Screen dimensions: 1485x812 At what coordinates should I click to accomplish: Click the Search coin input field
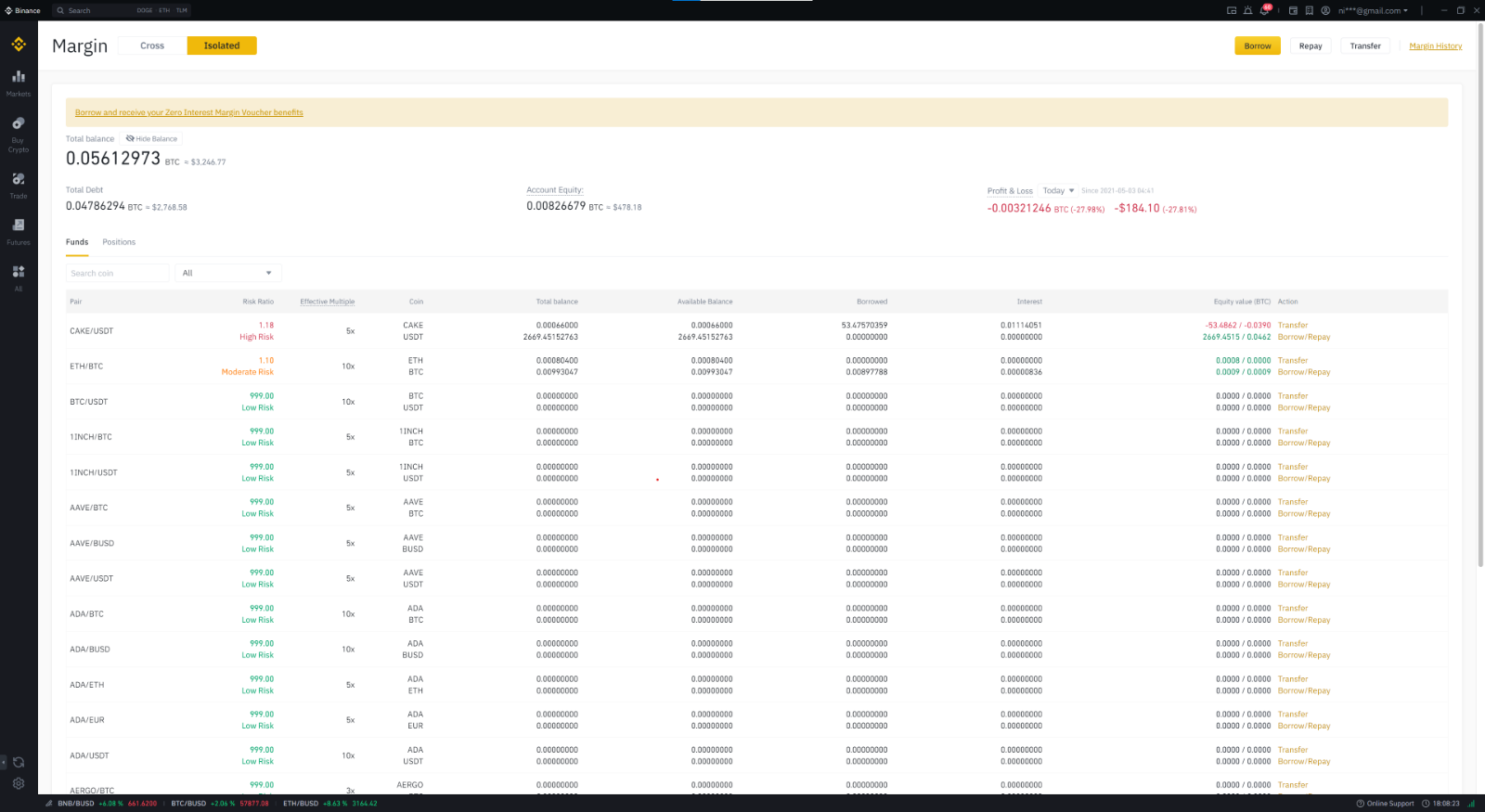117,273
